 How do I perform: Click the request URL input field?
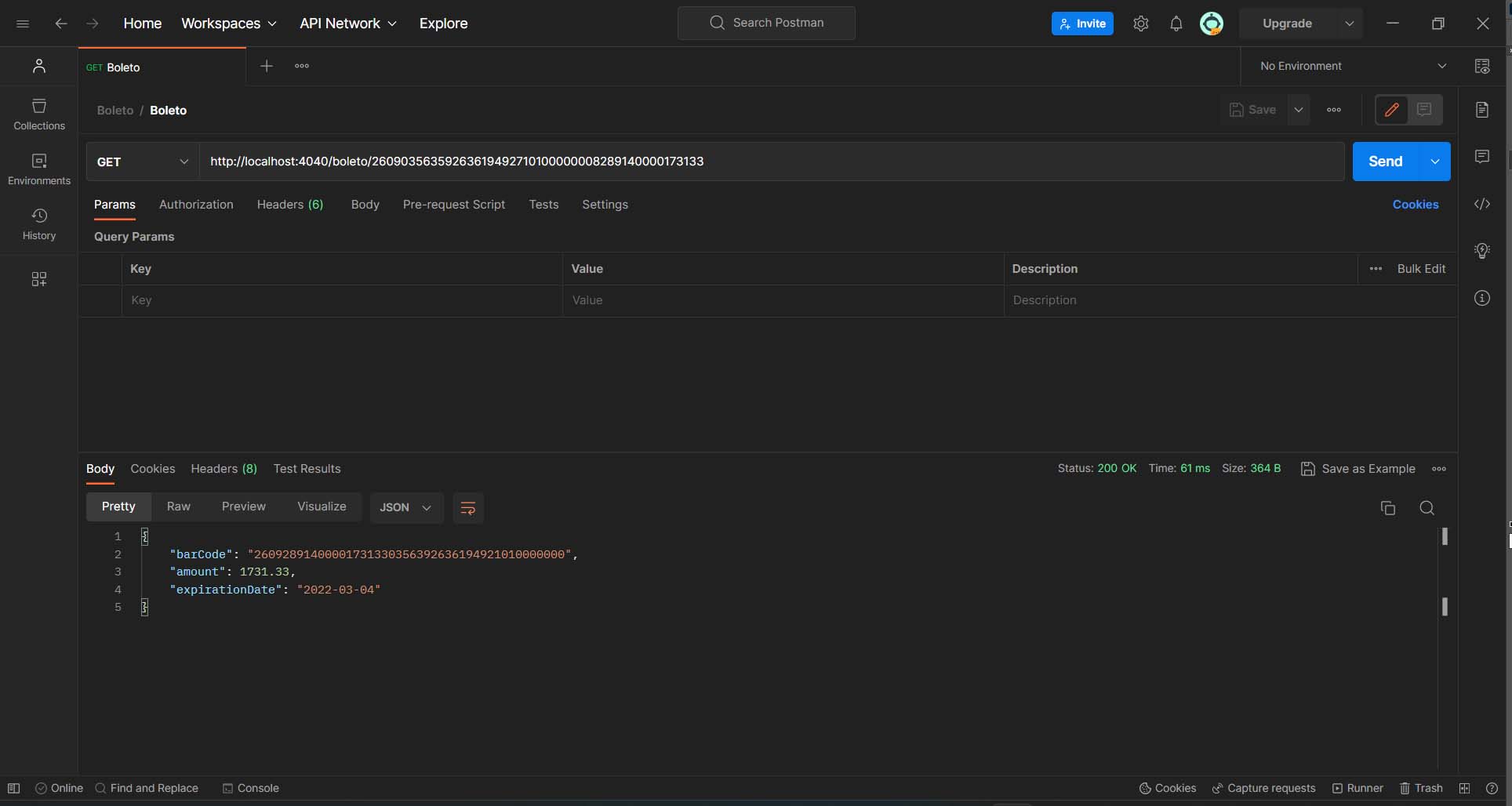coord(772,162)
